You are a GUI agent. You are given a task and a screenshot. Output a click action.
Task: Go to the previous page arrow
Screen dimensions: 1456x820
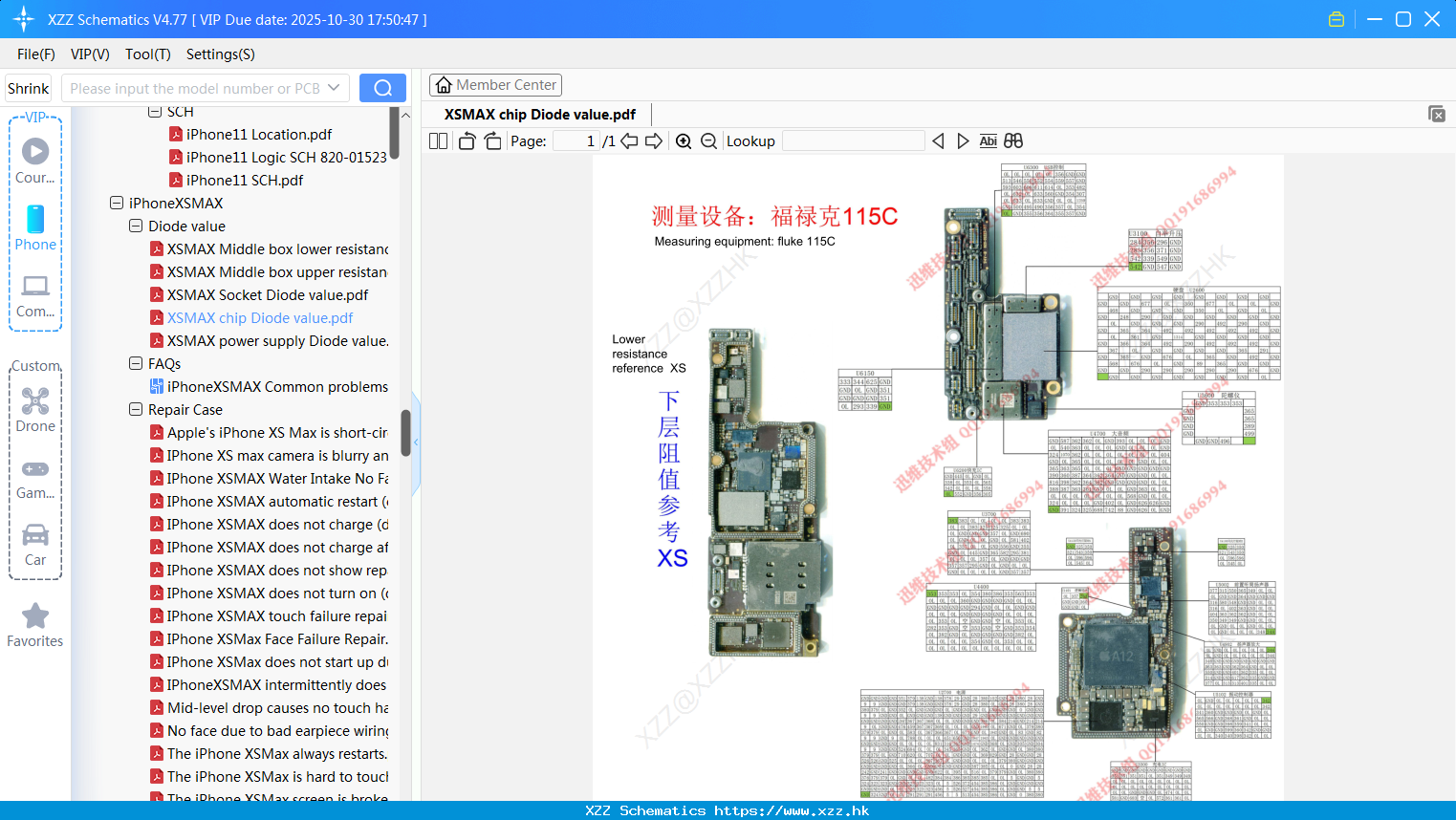pyautogui.click(x=629, y=141)
